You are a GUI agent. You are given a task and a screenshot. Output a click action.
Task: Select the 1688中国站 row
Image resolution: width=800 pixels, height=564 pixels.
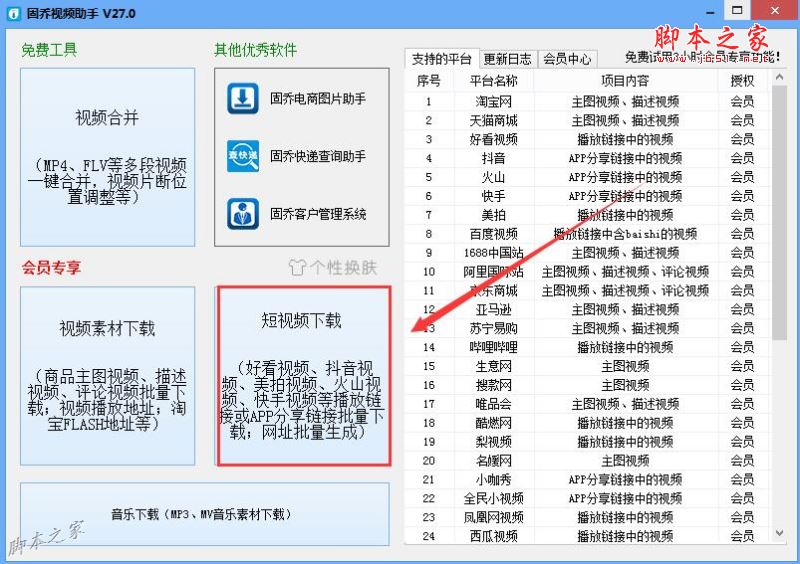[587, 253]
